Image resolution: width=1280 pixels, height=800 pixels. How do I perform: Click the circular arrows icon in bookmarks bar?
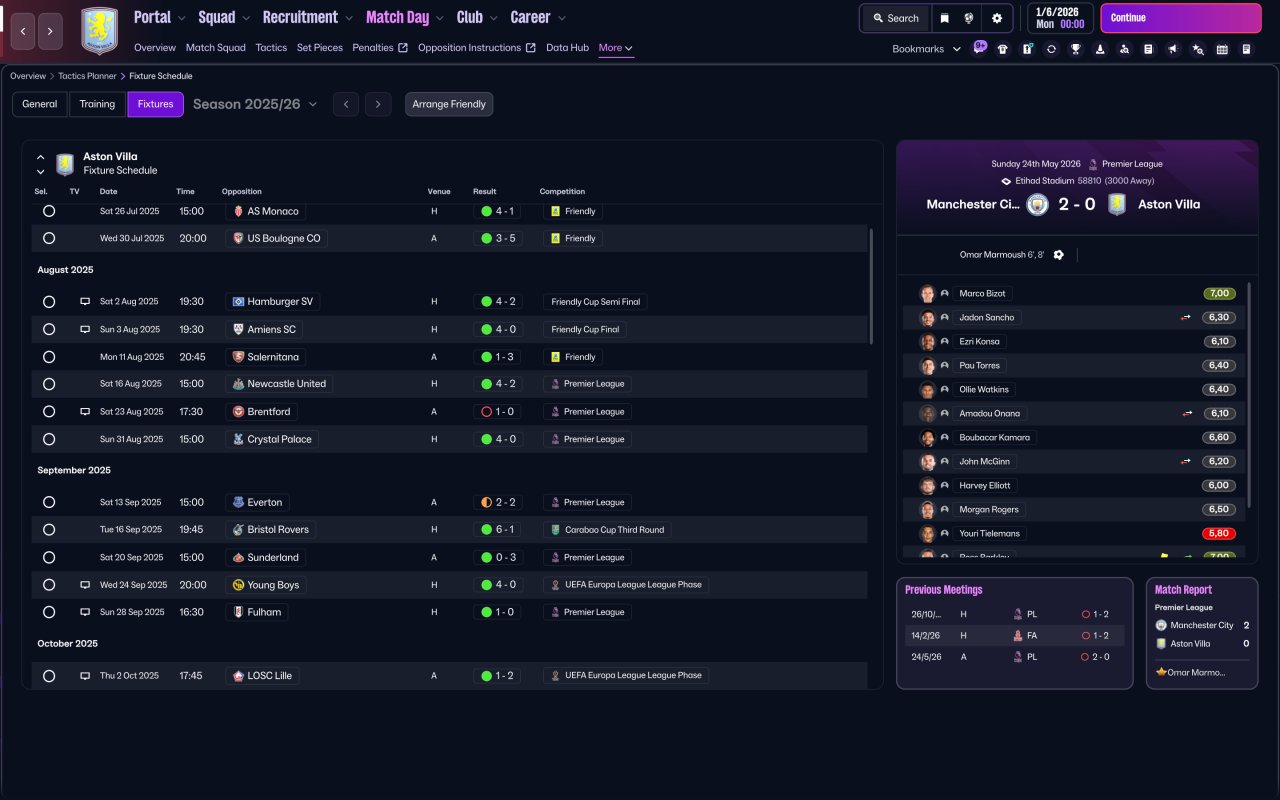[1051, 49]
